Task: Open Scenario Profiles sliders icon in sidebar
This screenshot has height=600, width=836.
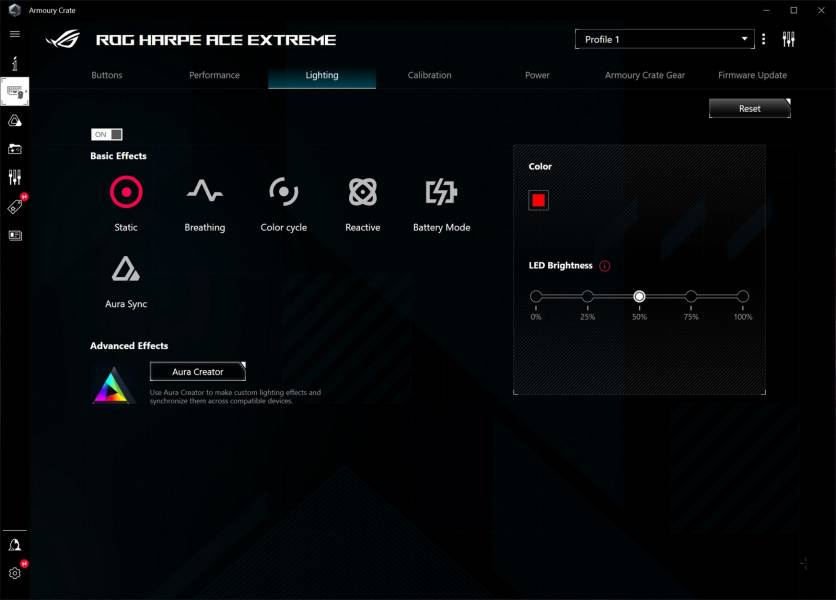Action: point(15,177)
